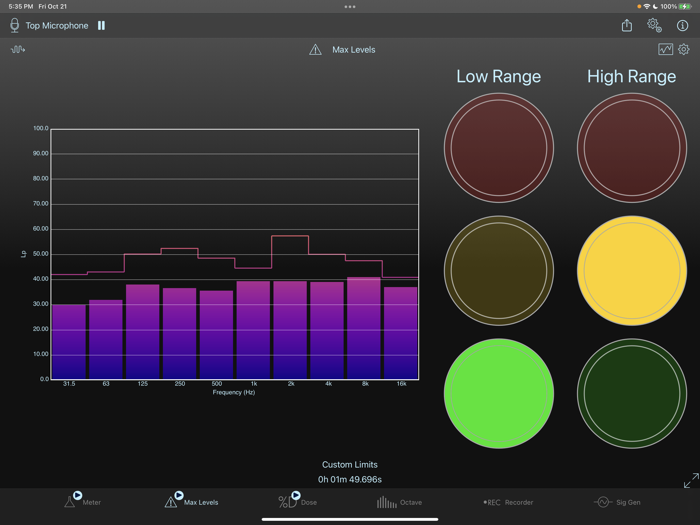Tap the three dots multitasking control
The image size is (700, 525).
[350, 7]
